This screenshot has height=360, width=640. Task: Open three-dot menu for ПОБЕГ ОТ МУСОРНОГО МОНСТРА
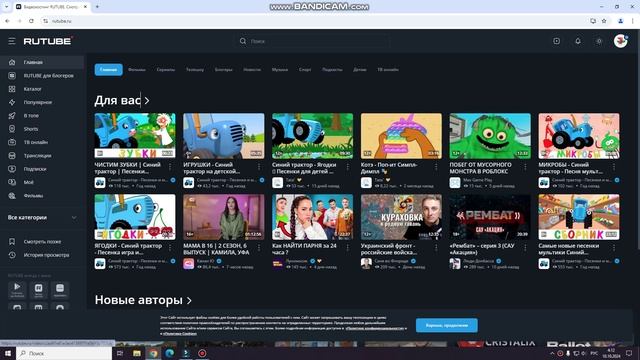pyautogui.click(x=525, y=167)
